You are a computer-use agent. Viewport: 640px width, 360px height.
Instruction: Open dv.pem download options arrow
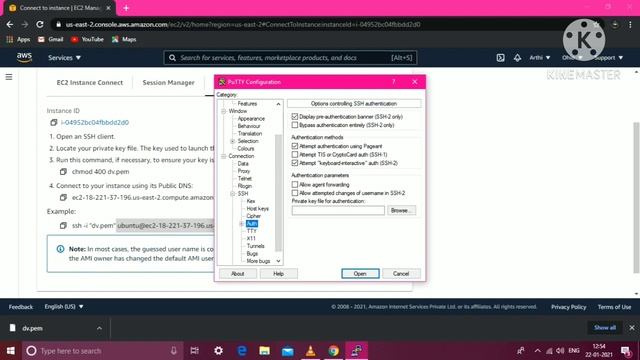(x=99, y=328)
